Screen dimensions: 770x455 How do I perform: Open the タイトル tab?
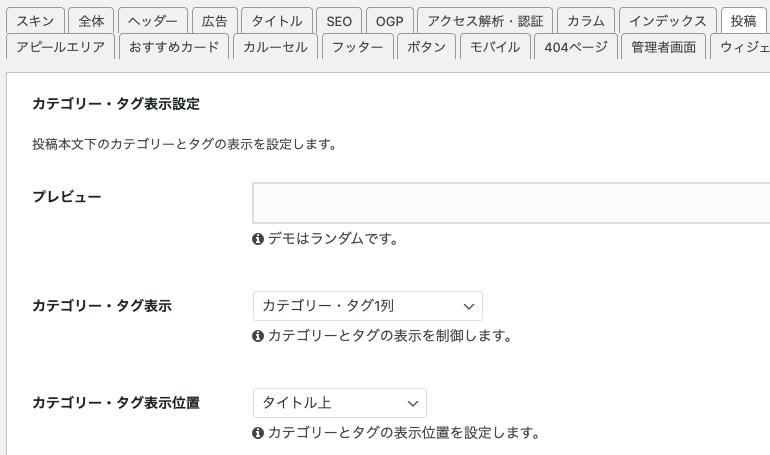coord(277,21)
